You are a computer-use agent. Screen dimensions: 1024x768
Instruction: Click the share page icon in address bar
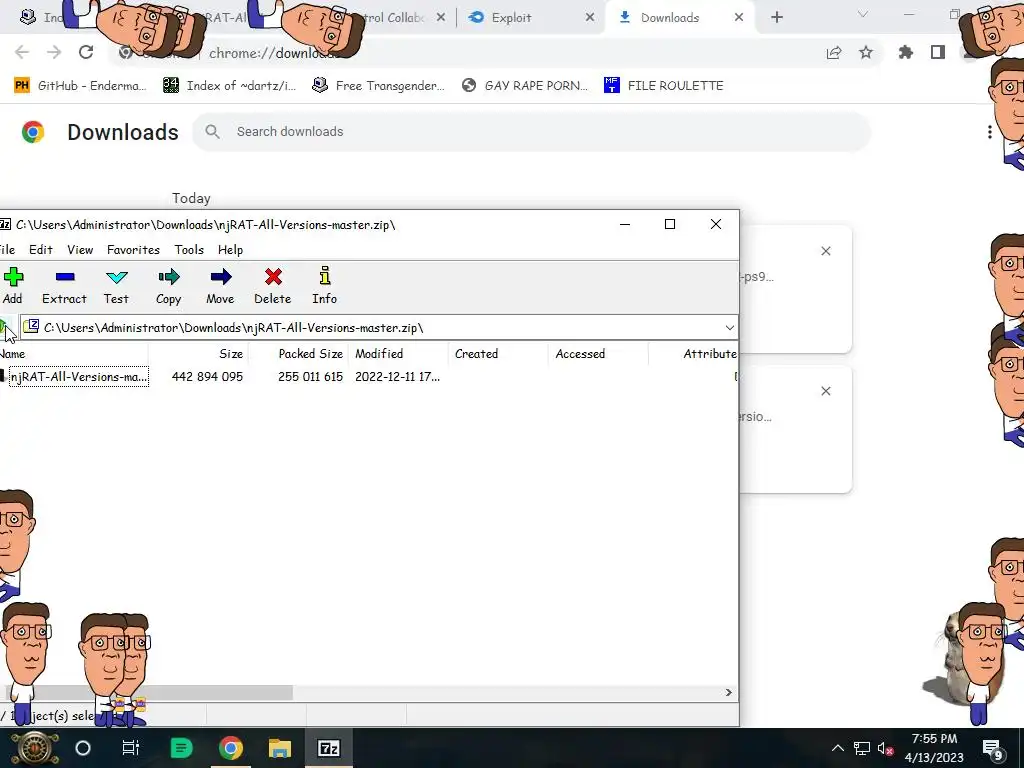[x=834, y=52]
